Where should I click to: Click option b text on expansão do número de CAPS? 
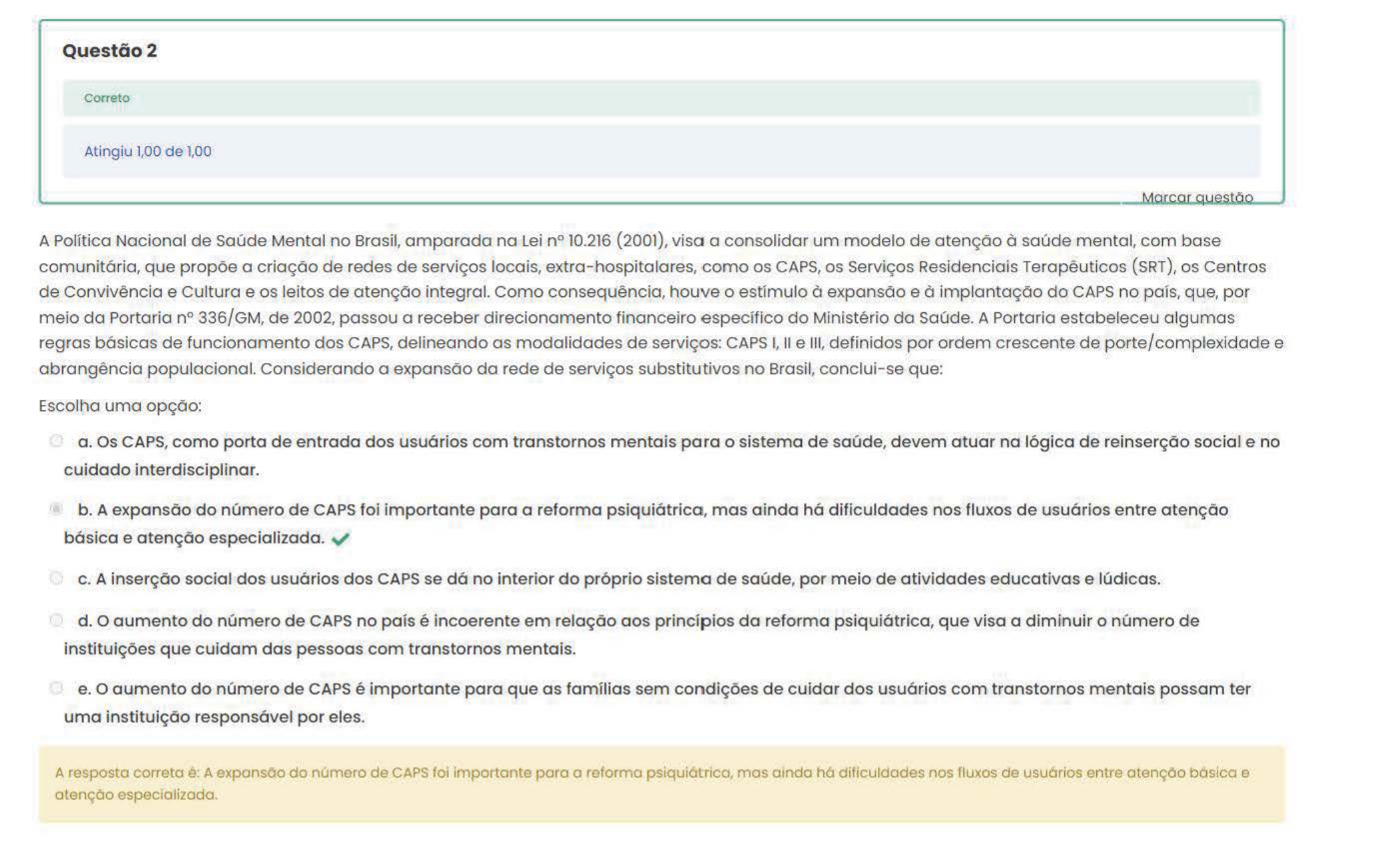point(646,523)
